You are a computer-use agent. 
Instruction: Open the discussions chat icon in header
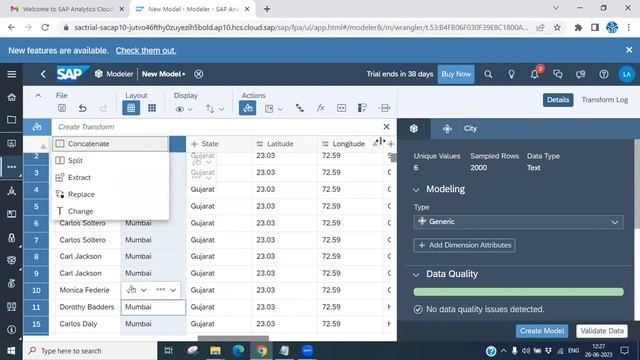tap(558, 74)
